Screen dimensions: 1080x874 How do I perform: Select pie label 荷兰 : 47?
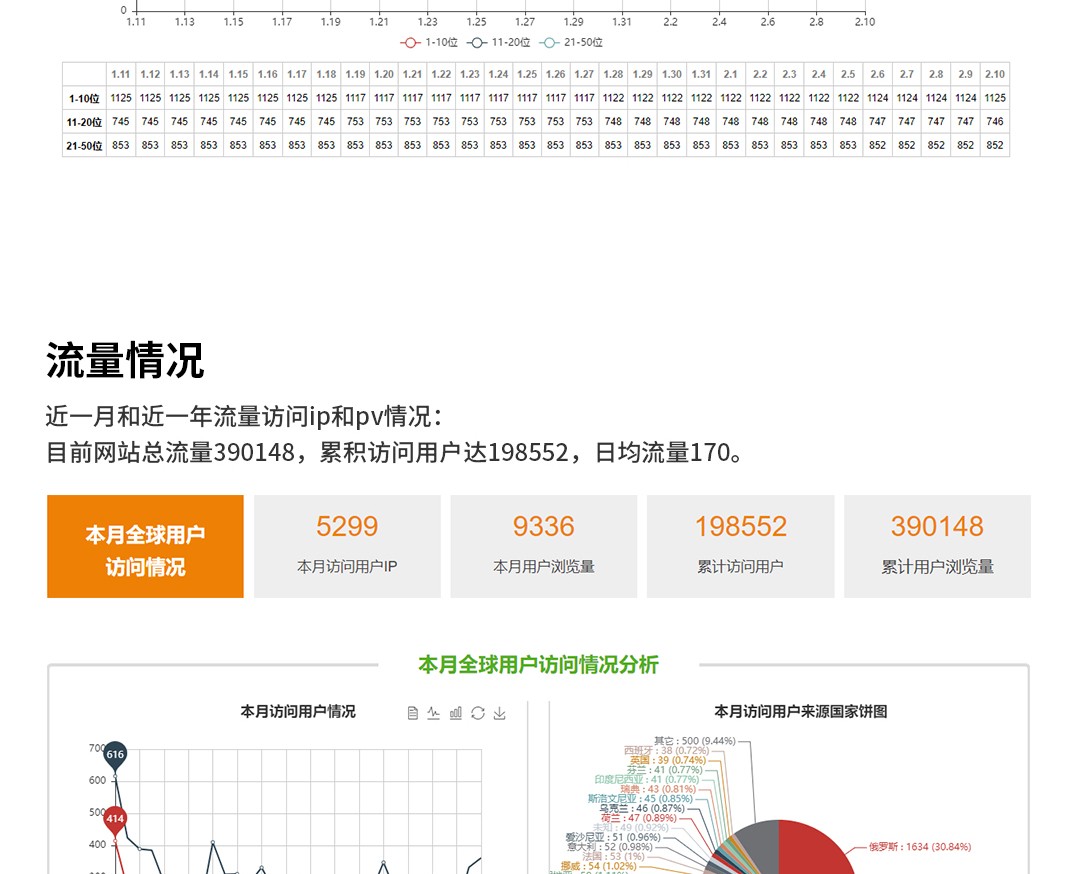tap(638, 818)
